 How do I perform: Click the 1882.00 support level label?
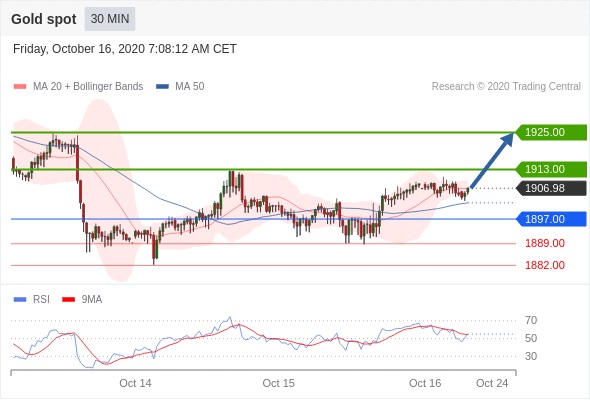pos(545,265)
